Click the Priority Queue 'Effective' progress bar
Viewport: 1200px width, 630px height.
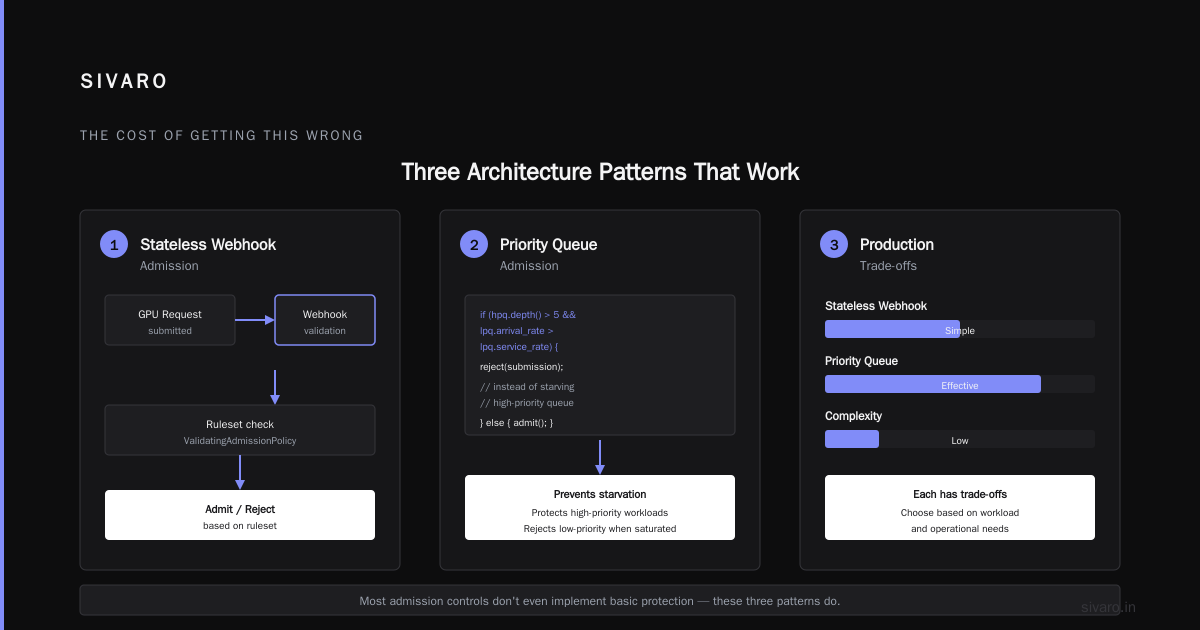tap(960, 384)
